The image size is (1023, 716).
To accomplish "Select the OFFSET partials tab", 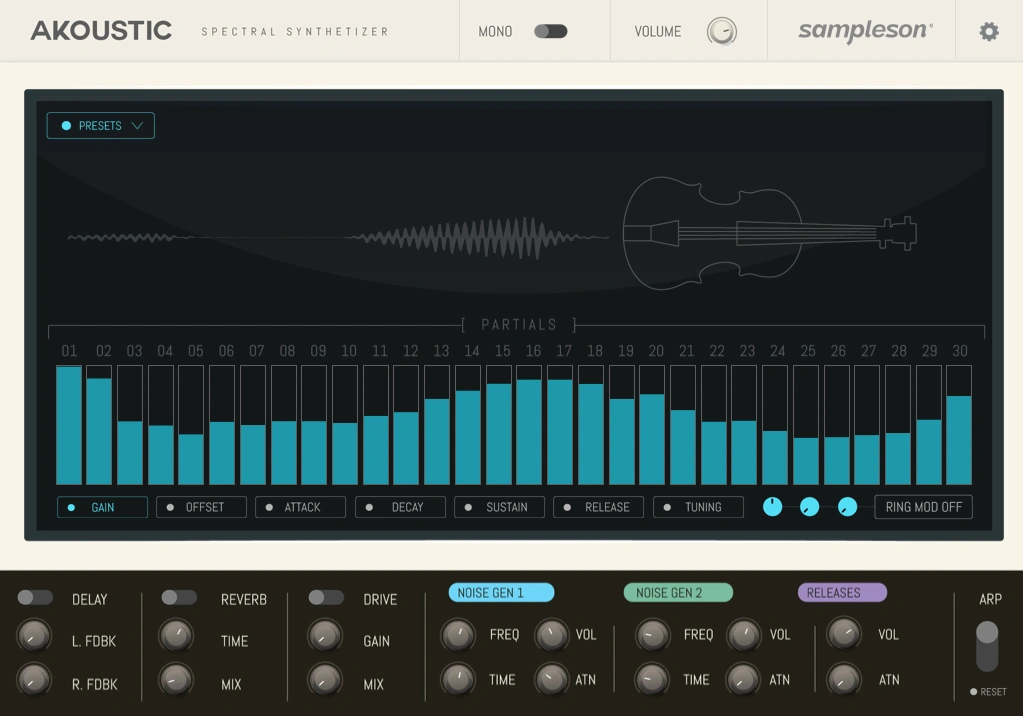I will point(202,507).
